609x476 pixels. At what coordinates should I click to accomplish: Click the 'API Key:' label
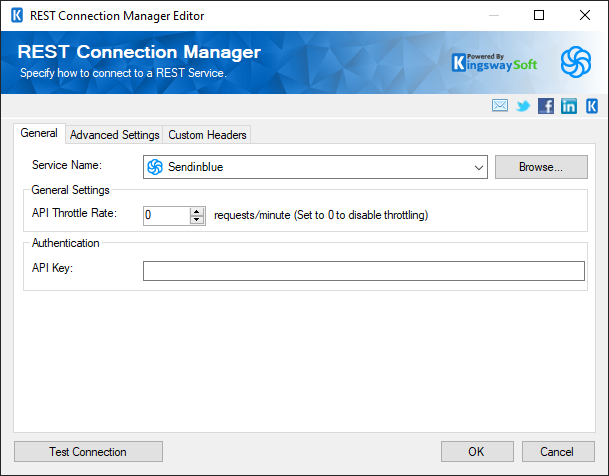point(52,268)
